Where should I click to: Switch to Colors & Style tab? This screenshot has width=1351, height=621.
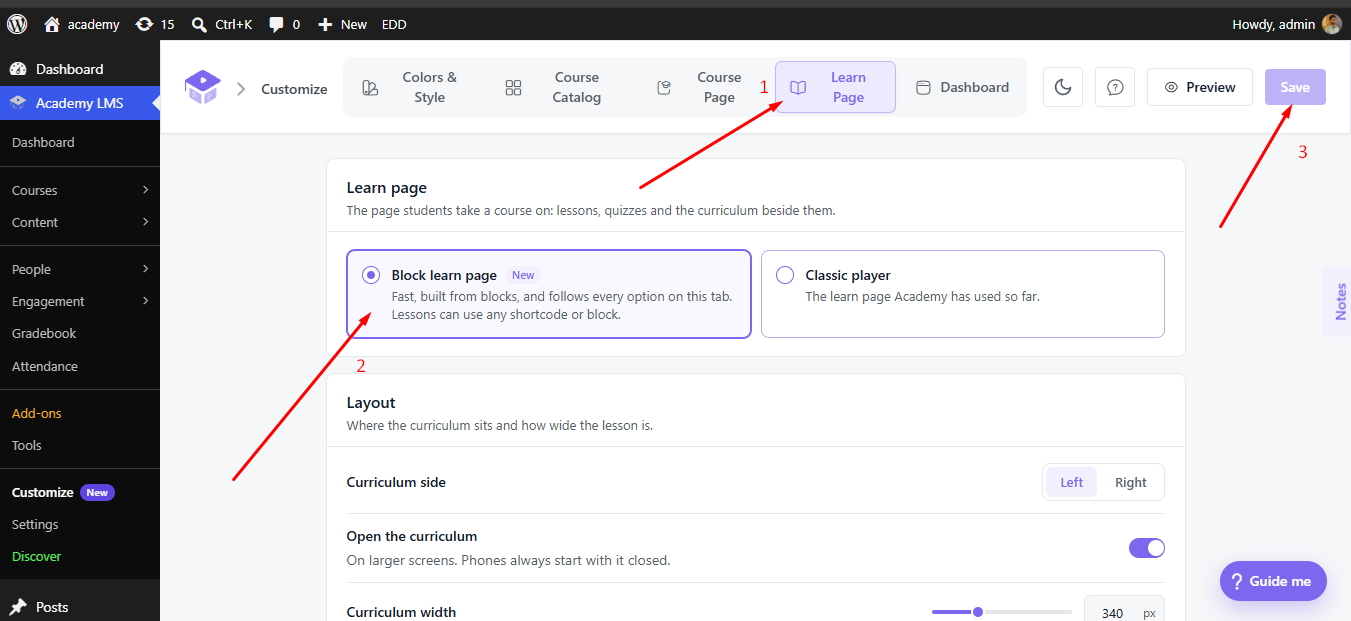[411, 87]
